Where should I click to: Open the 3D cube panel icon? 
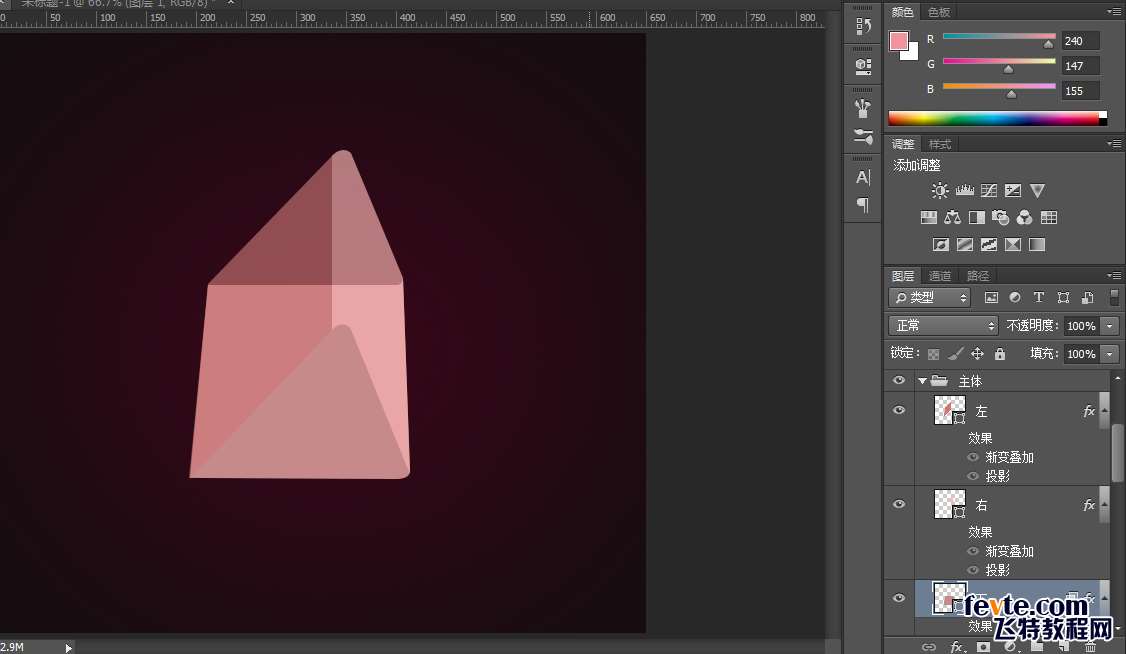(863, 66)
